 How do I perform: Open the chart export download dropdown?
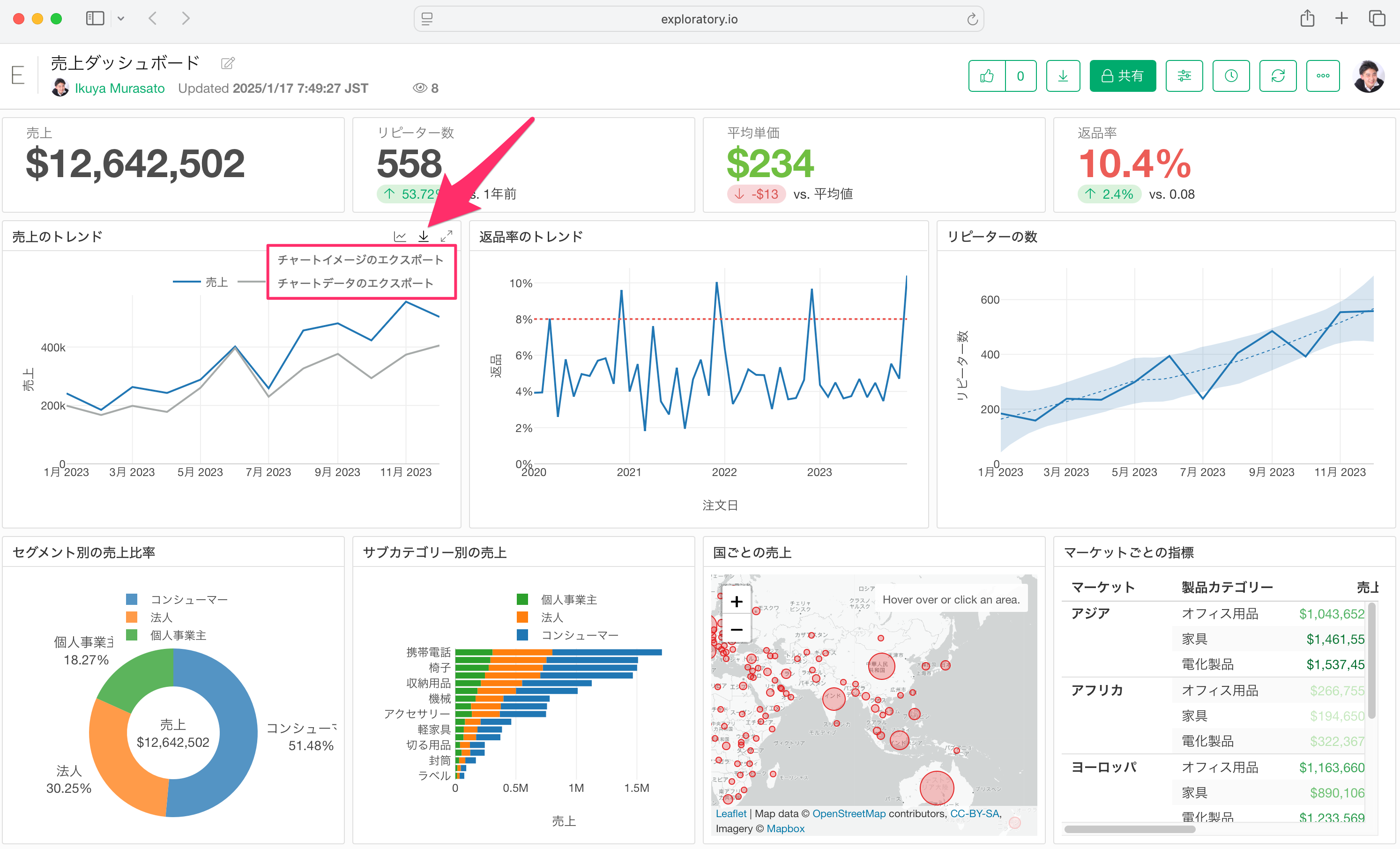point(424,236)
